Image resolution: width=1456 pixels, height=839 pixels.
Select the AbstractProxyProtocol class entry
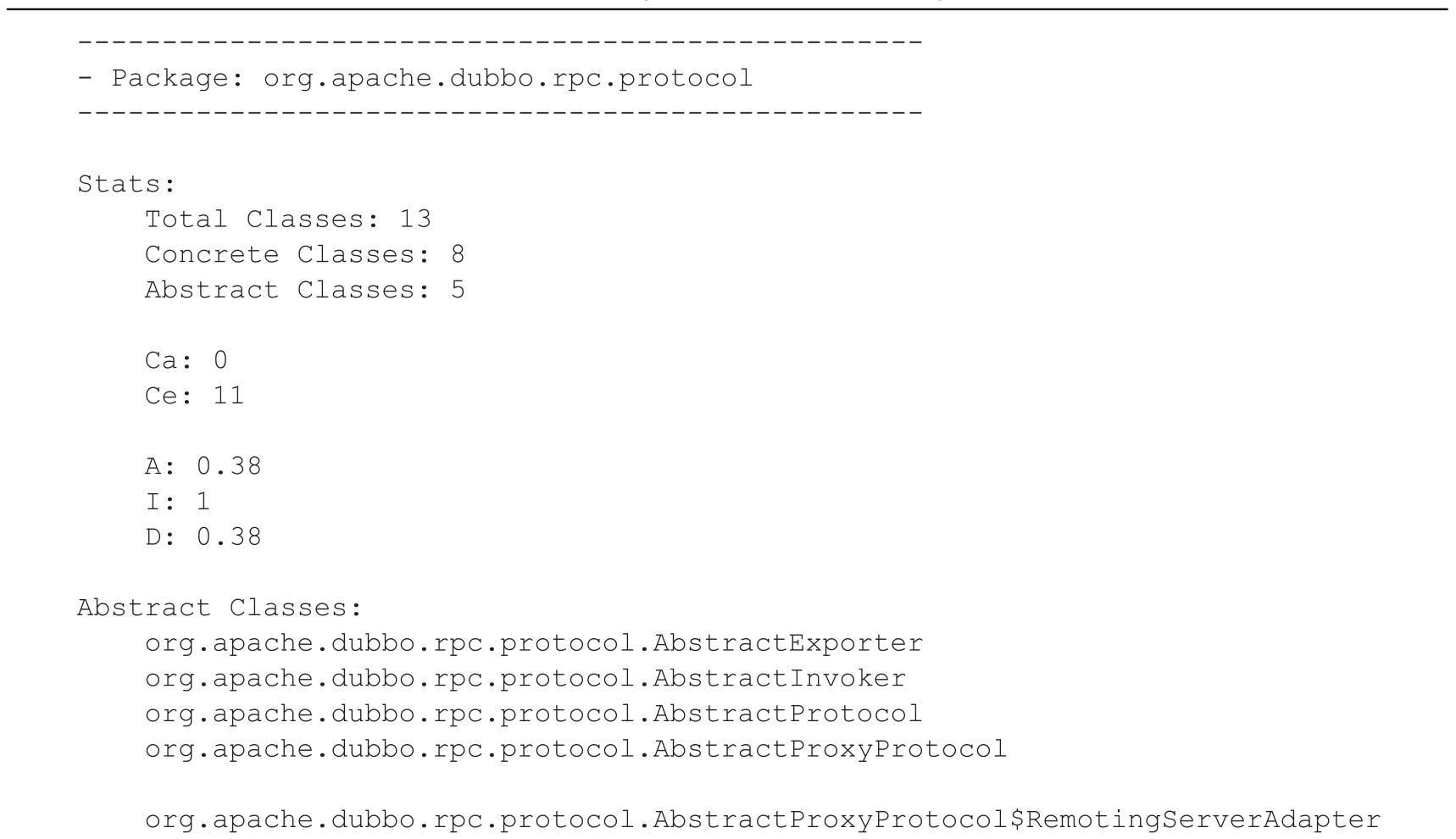(x=576, y=749)
